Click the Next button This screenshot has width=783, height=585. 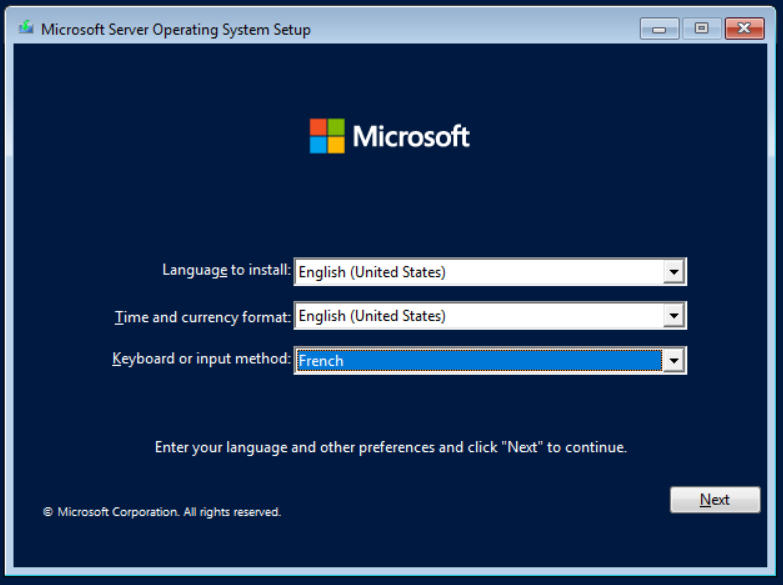click(715, 500)
